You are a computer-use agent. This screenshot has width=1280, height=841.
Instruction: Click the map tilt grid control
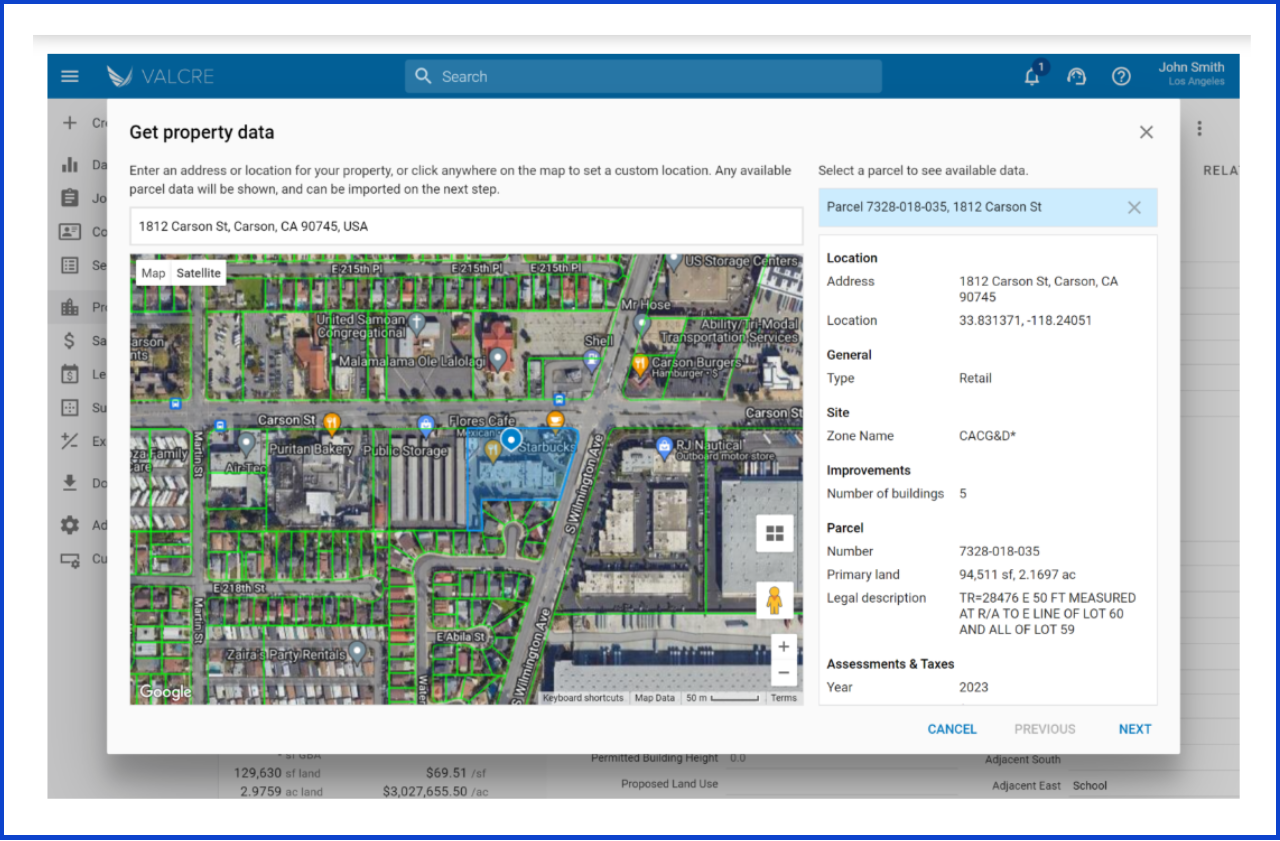(x=775, y=533)
